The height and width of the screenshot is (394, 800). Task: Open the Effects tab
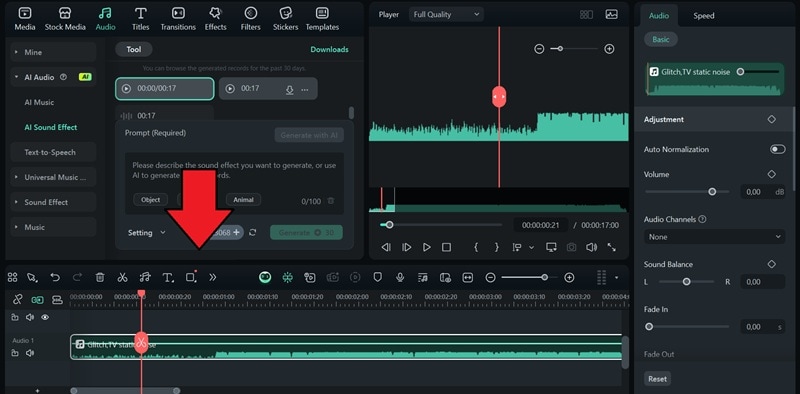tap(215, 19)
